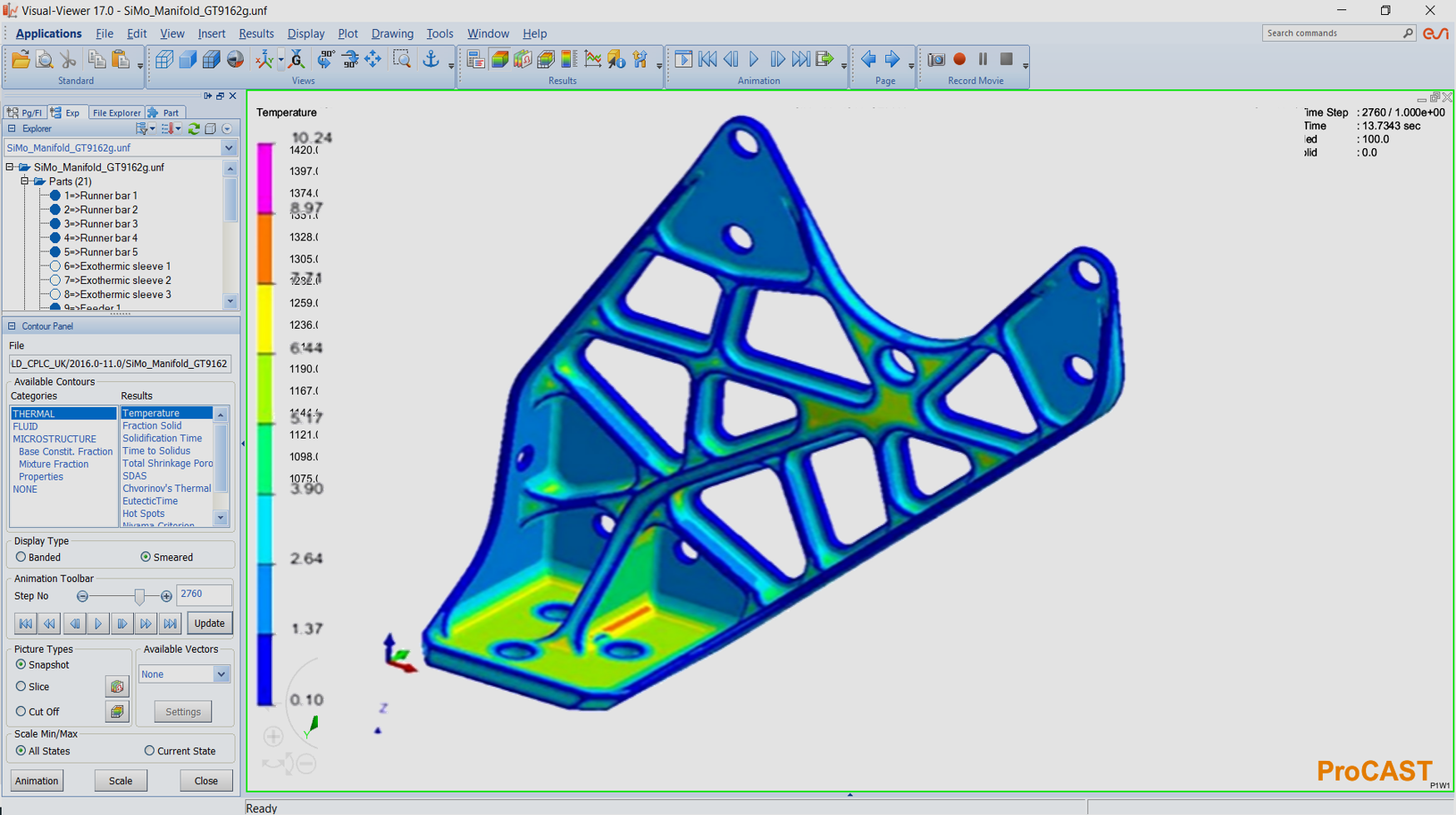Screen dimensions: 1456x815
Task: Click the vector Settings button
Action: click(x=183, y=712)
